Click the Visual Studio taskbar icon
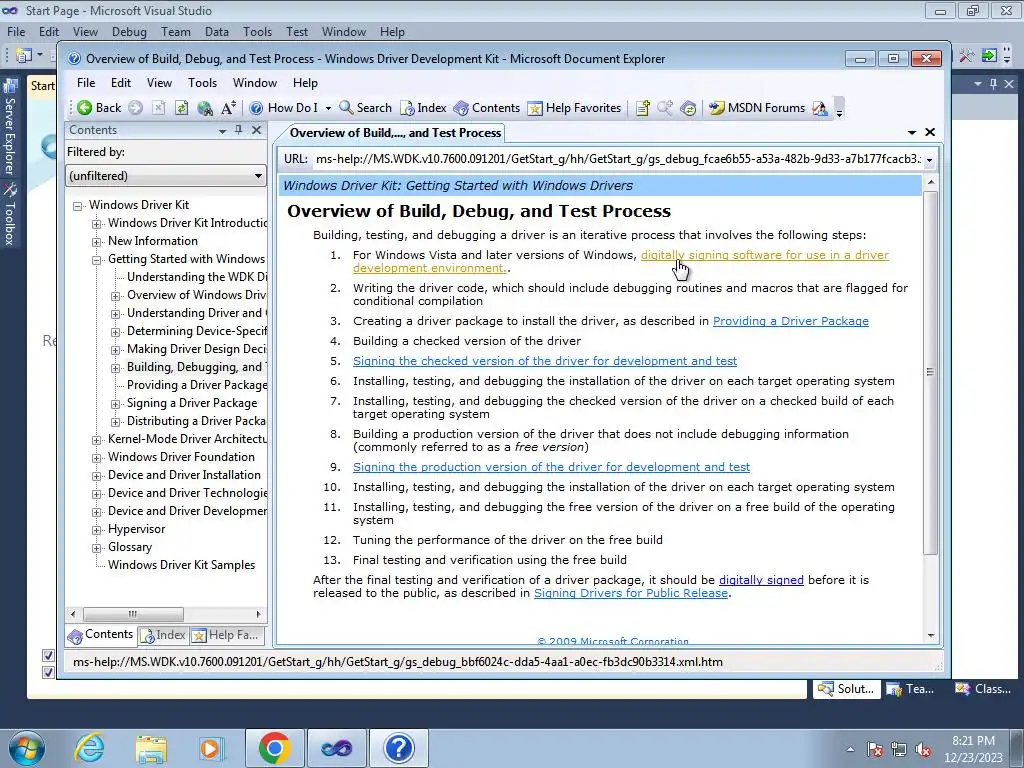Viewport: 1024px width, 768px height. tap(336, 748)
